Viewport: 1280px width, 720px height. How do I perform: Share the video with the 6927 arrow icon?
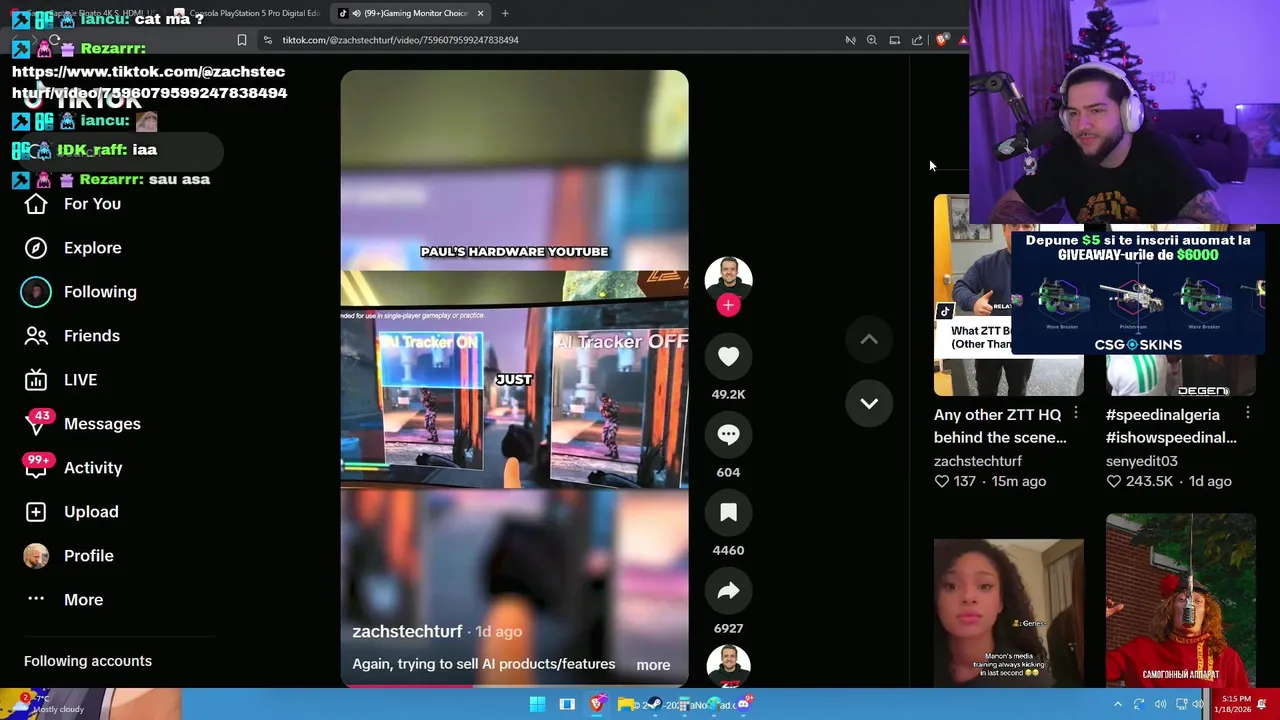point(728,591)
